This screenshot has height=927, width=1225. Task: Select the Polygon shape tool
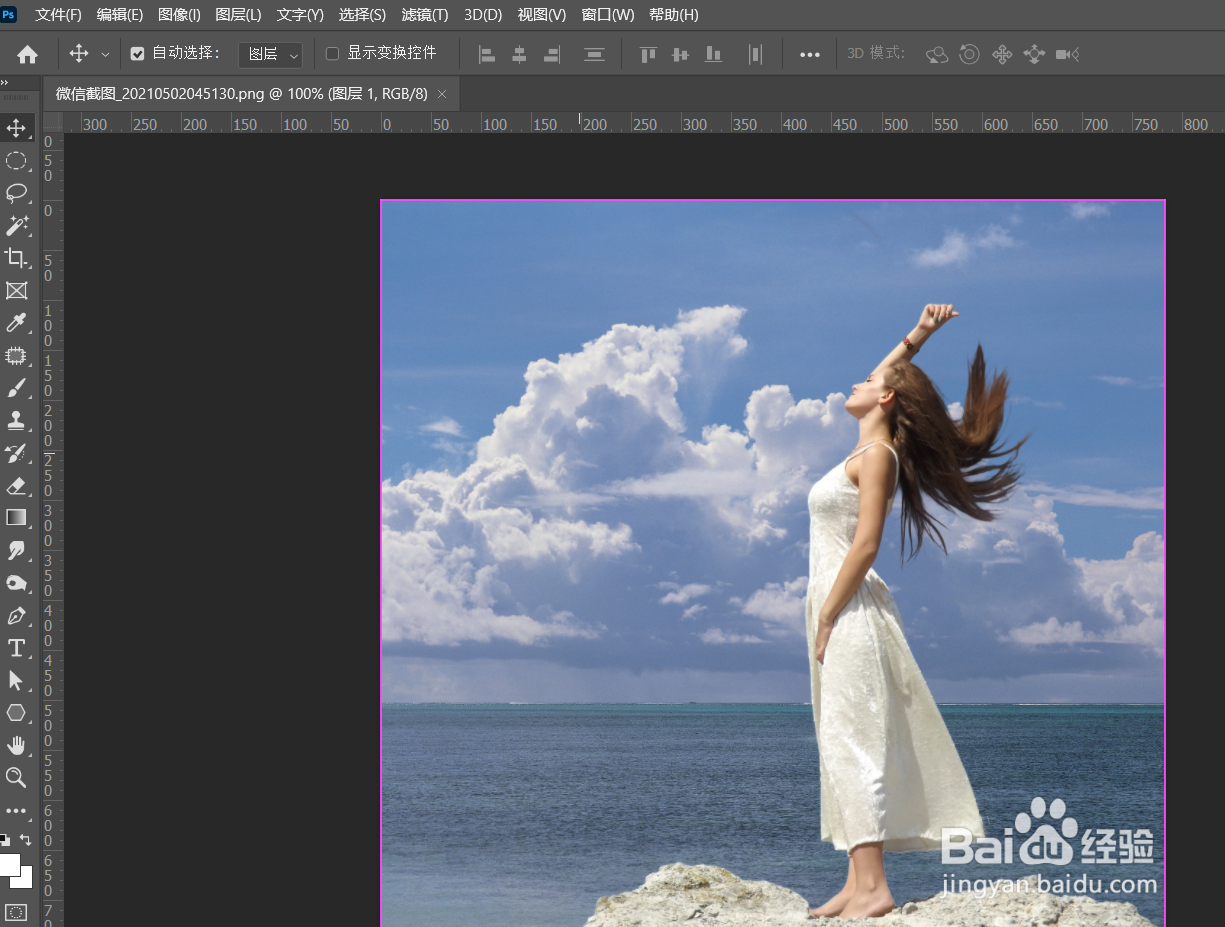point(16,712)
